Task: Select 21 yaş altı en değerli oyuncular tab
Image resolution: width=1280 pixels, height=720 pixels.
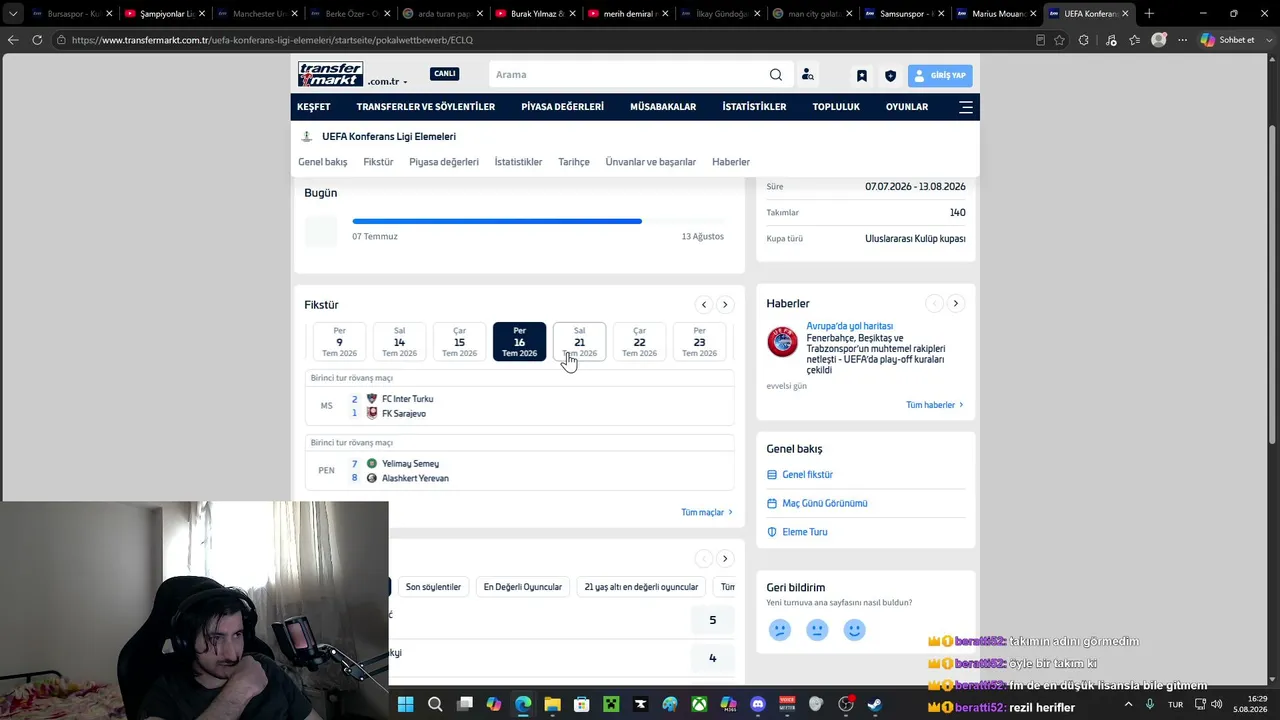Action: [x=641, y=587]
